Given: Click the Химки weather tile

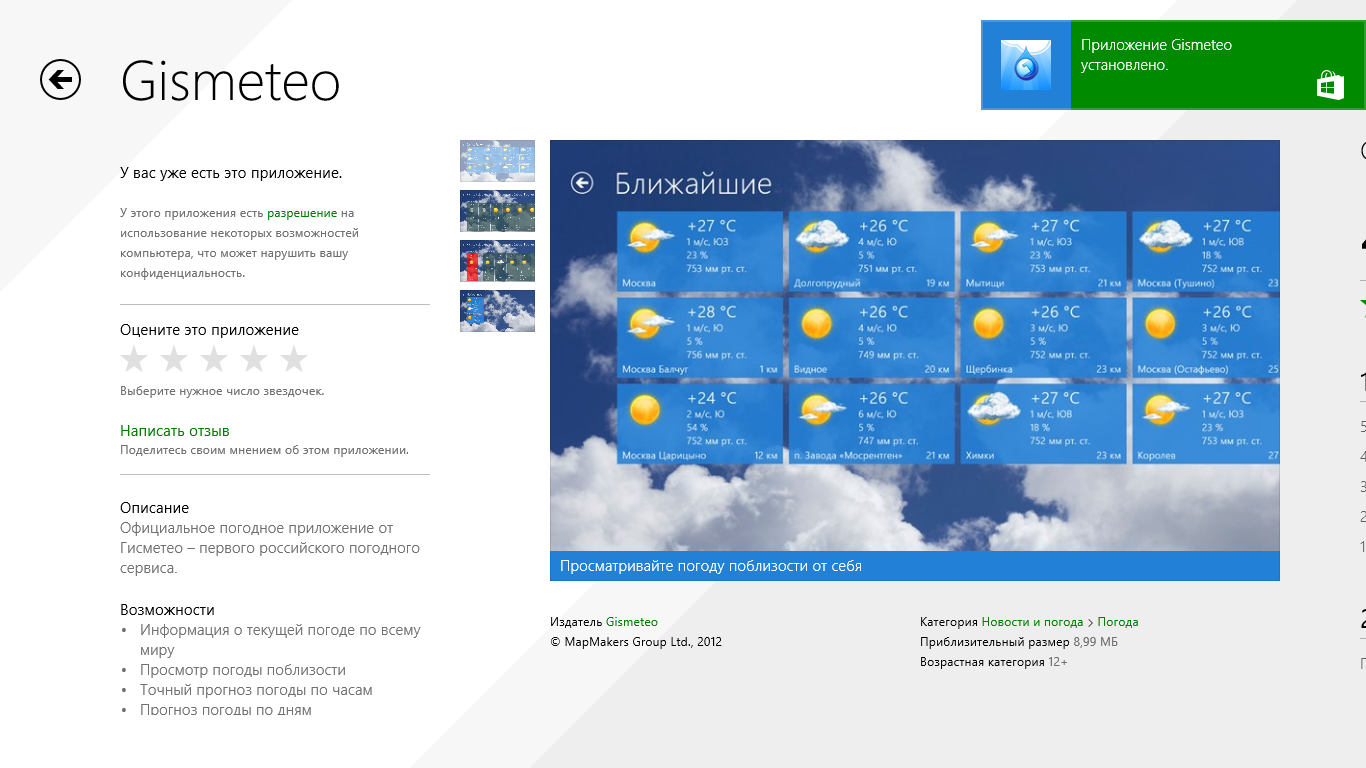Looking at the screenshot, I should click(1043, 423).
